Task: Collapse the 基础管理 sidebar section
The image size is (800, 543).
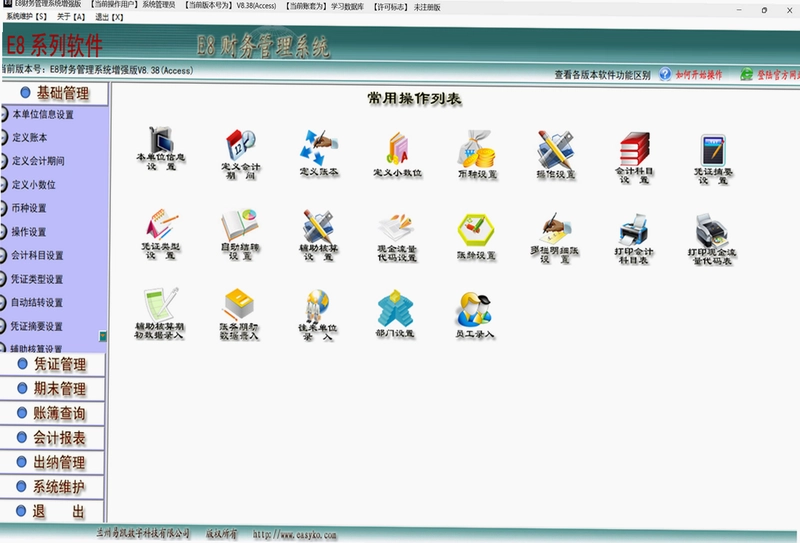Action: 55,93
